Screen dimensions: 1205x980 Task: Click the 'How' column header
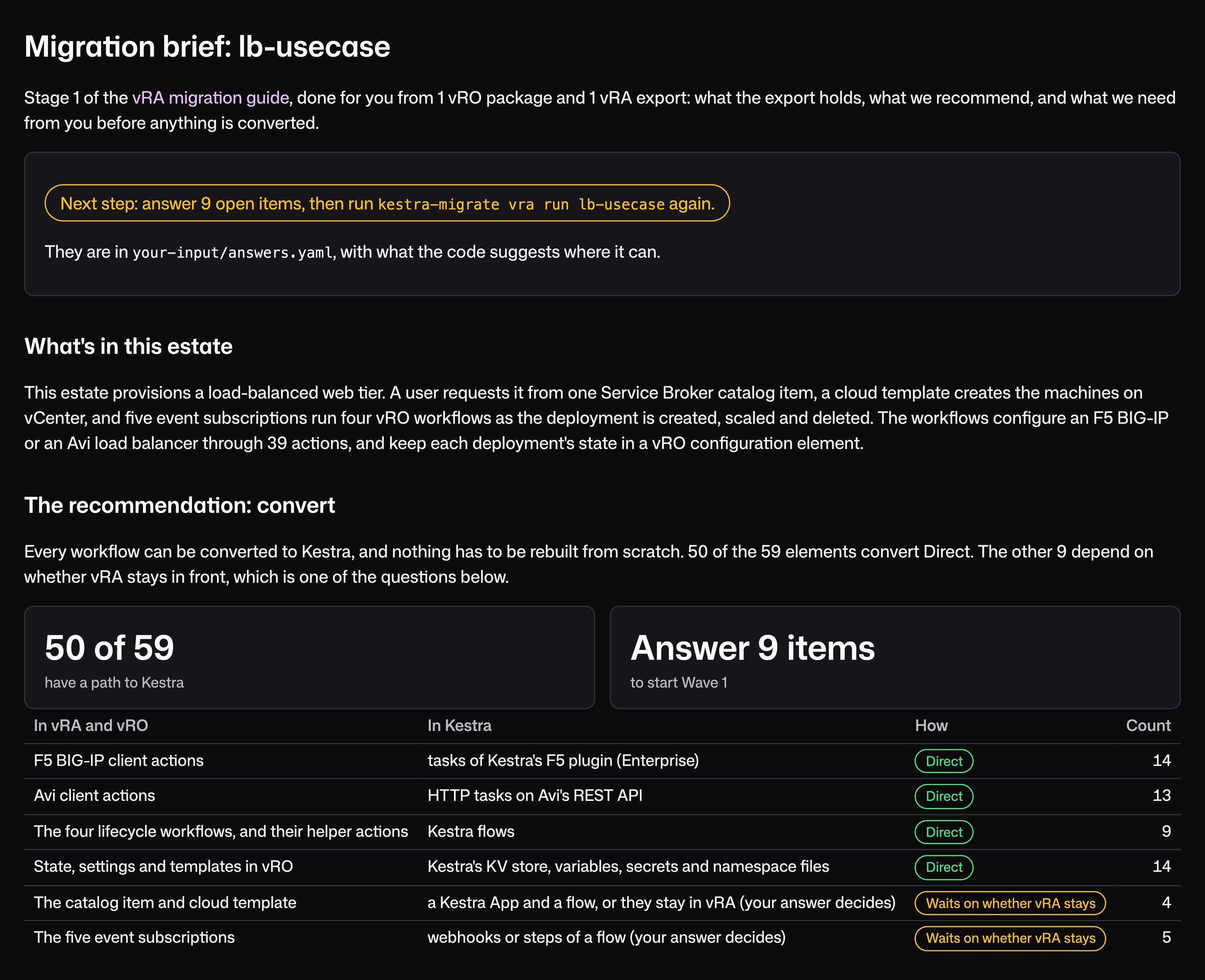(x=931, y=725)
